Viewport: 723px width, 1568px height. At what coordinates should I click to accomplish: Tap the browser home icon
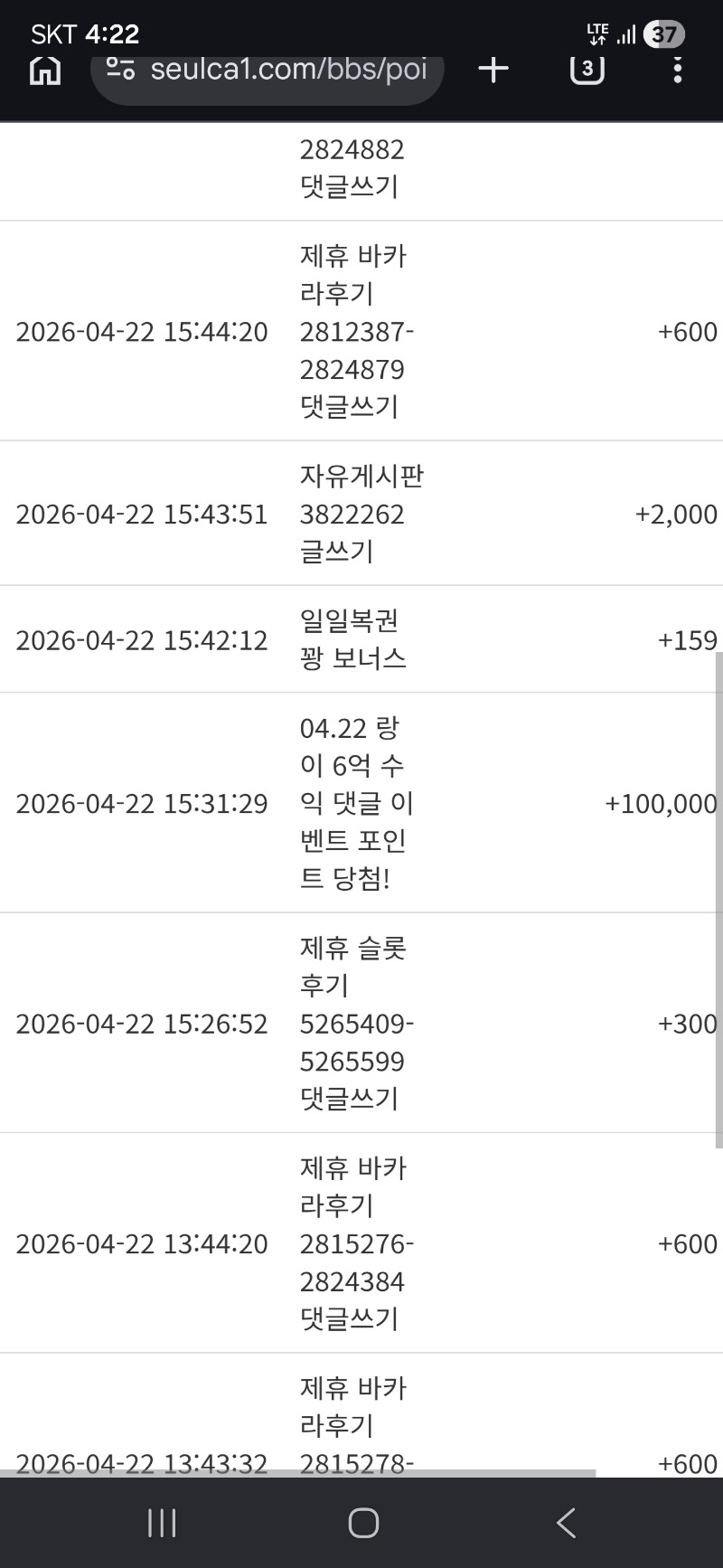pos(45,70)
